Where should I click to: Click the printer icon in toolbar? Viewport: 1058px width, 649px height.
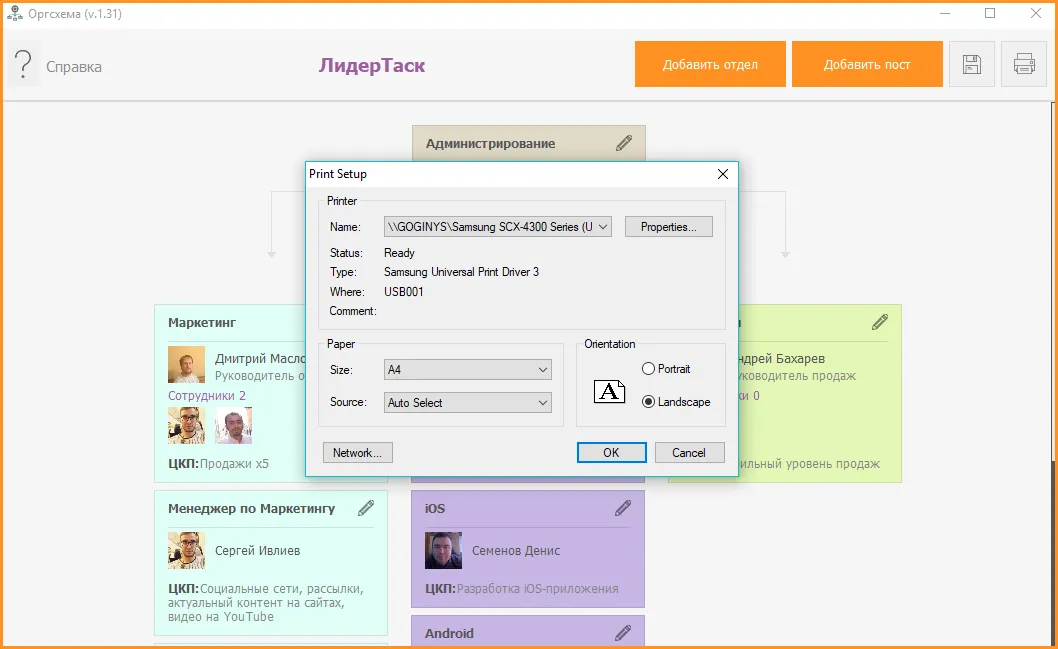pyautogui.click(x=1024, y=65)
